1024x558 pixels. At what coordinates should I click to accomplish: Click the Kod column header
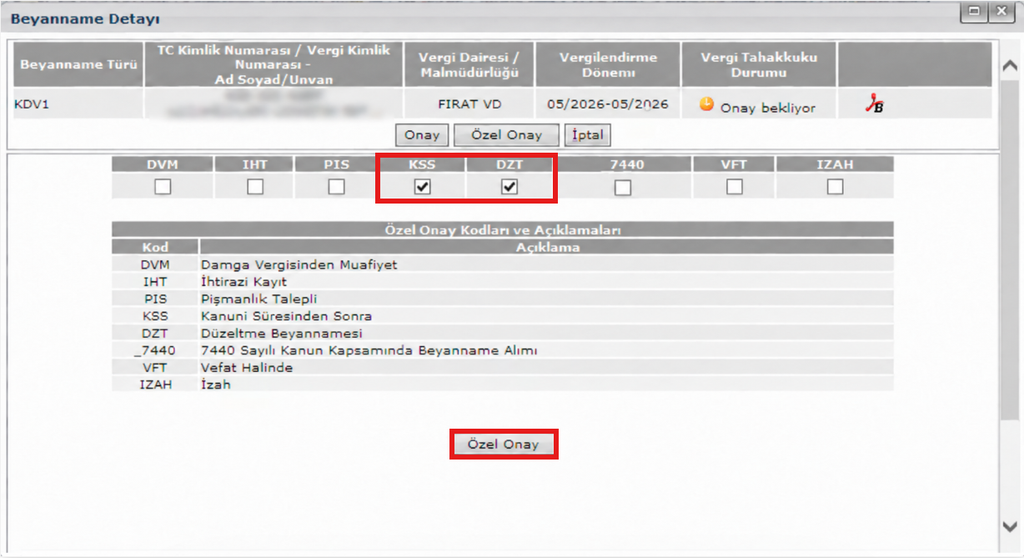point(155,247)
